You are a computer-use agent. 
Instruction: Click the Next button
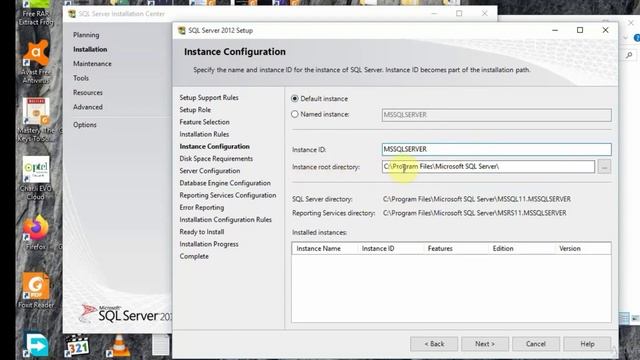click(485, 344)
